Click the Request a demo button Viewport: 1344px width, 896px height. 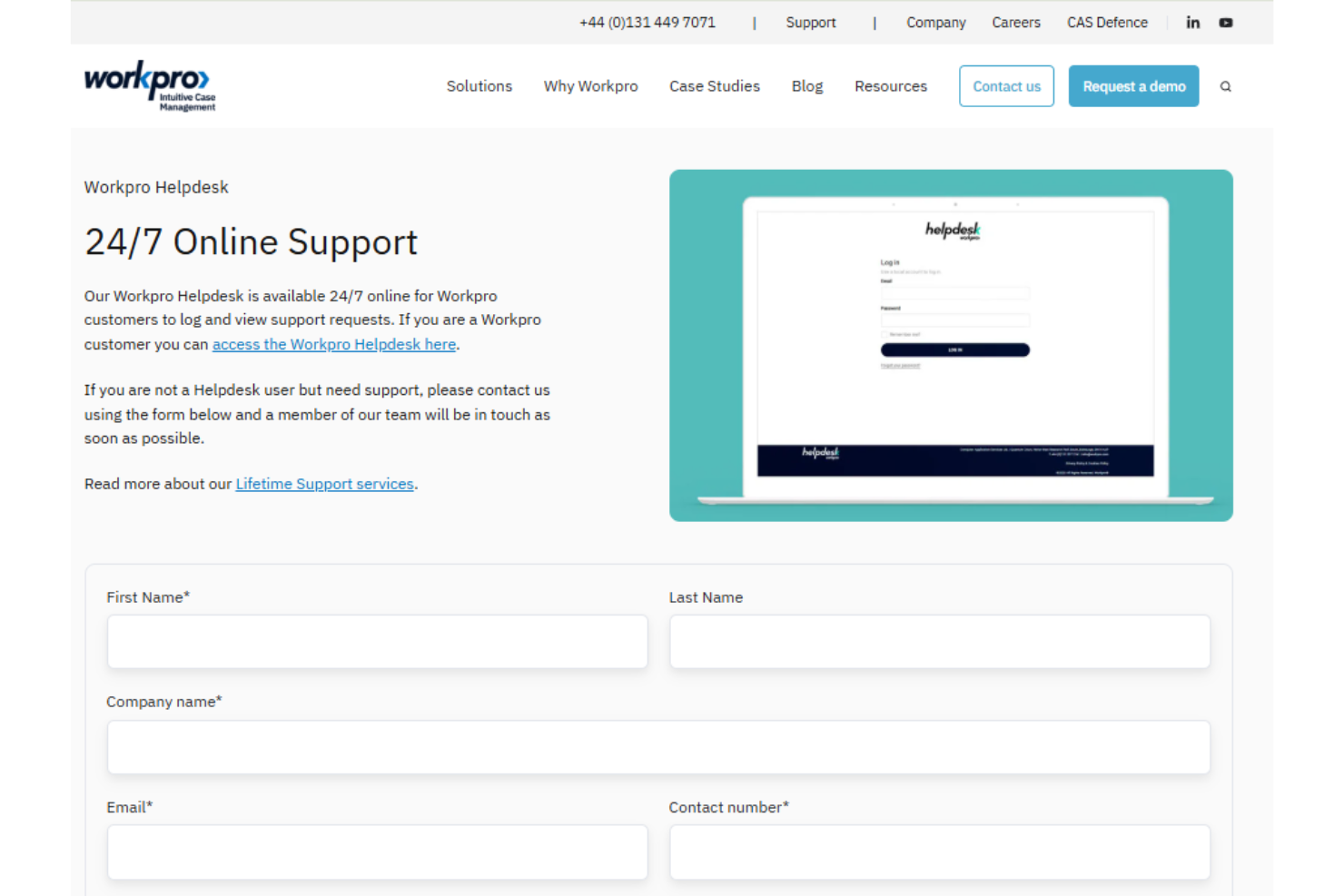coord(1133,86)
